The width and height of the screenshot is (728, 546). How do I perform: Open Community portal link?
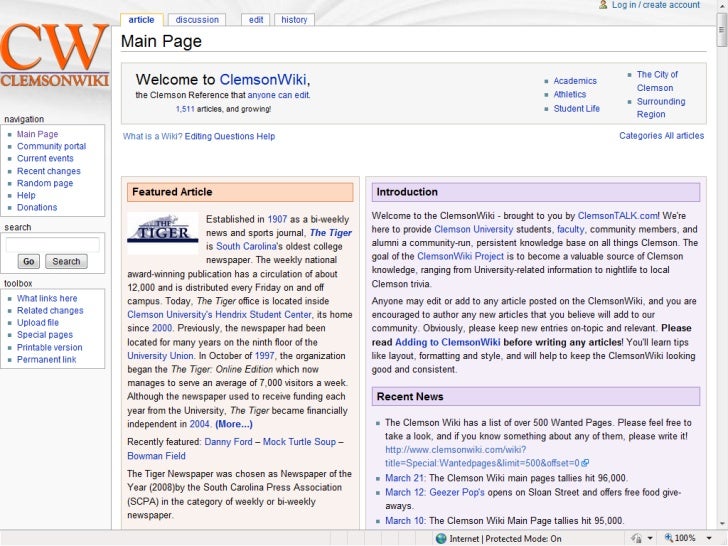[52, 146]
